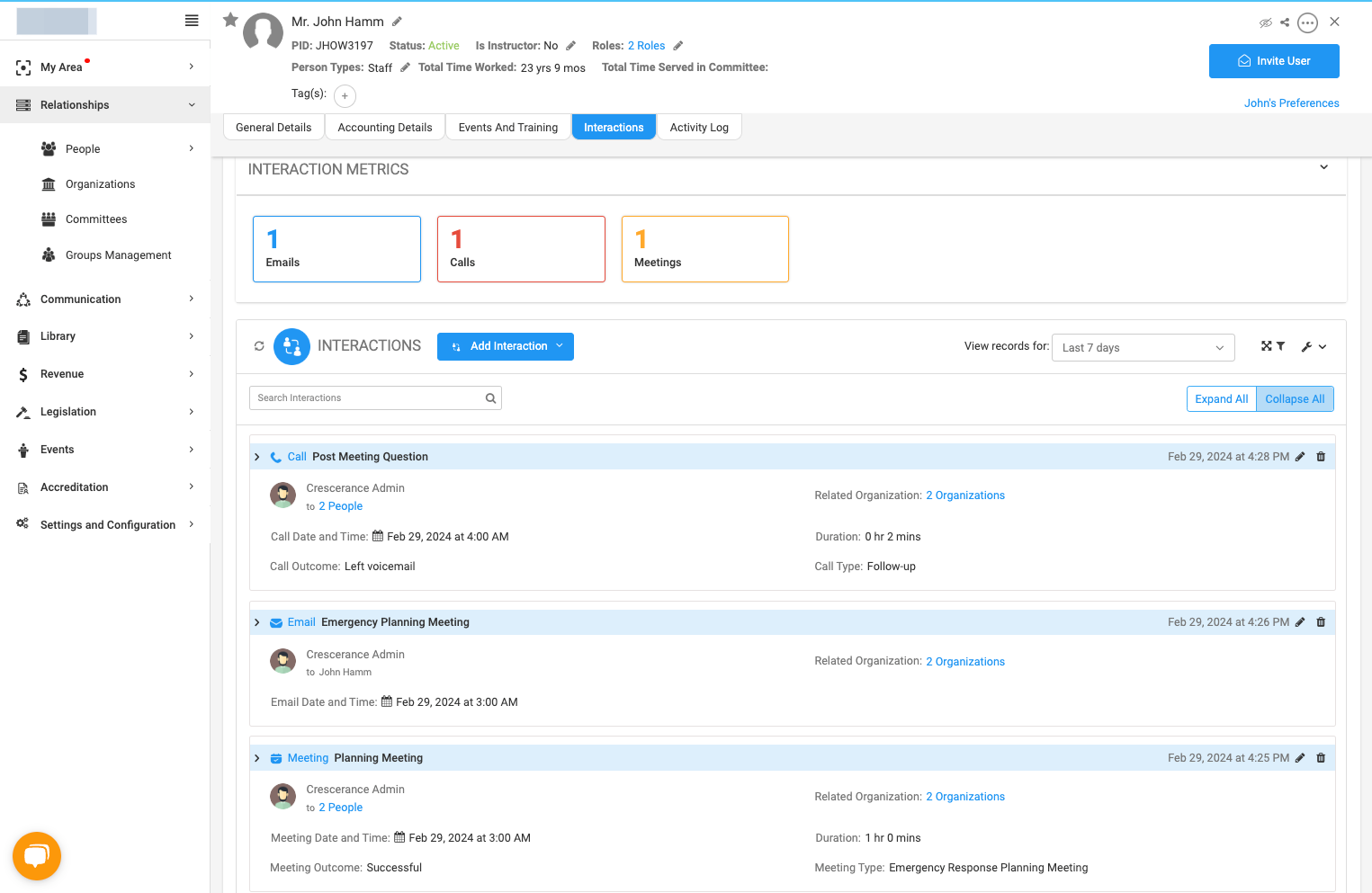The width and height of the screenshot is (1372, 893).
Task: Click the search magnifier icon
Action: tap(490, 398)
